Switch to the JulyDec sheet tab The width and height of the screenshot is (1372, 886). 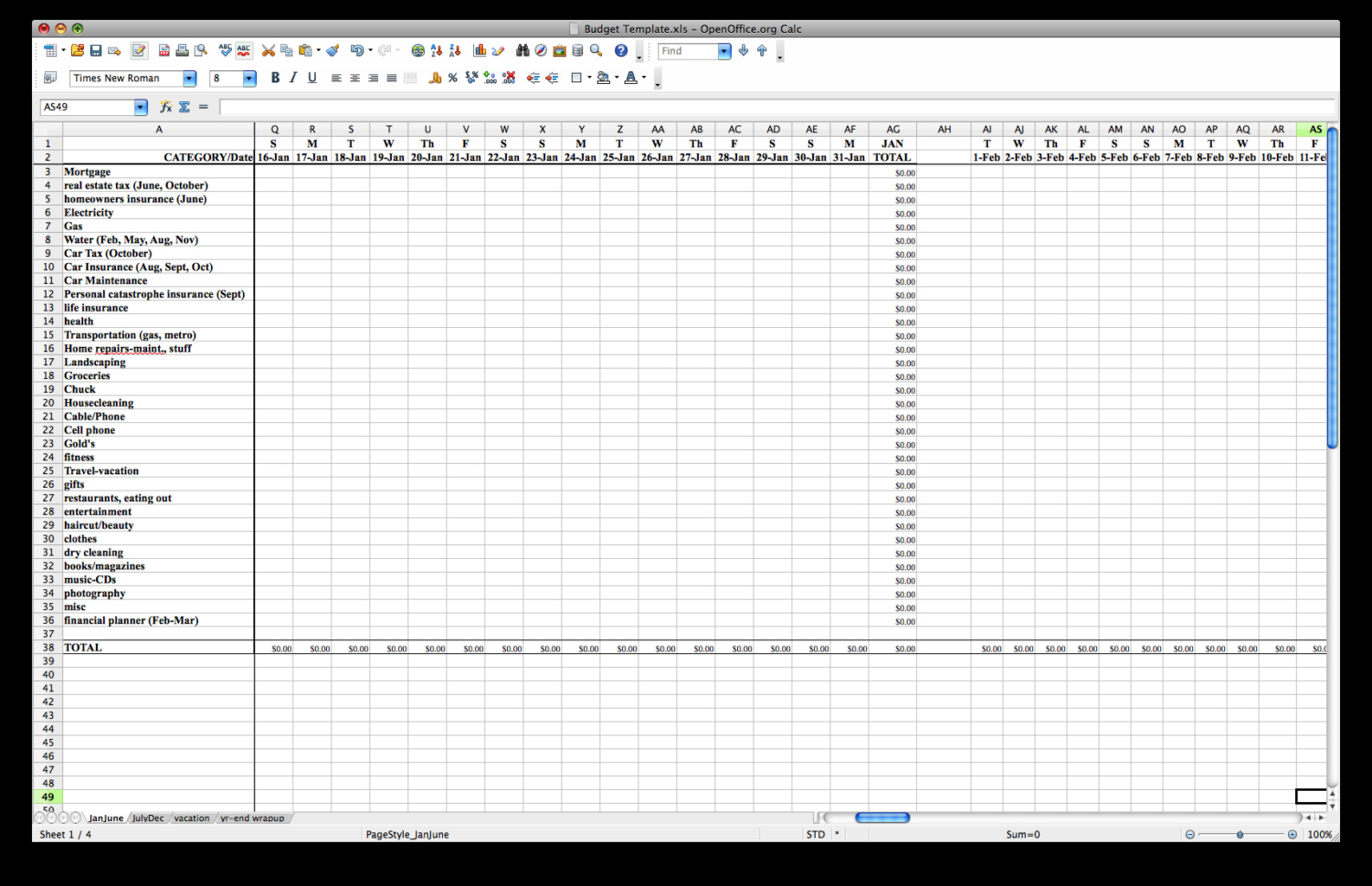(x=146, y=817)
